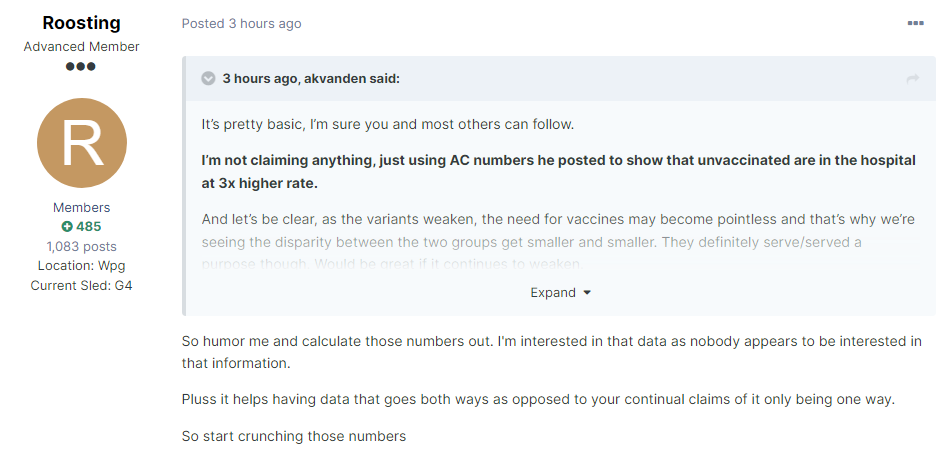Image resolution: width=948 pixels, height=466 pixels.
Task: Go to quoted post via arrow icon
Action: point(913,79)
